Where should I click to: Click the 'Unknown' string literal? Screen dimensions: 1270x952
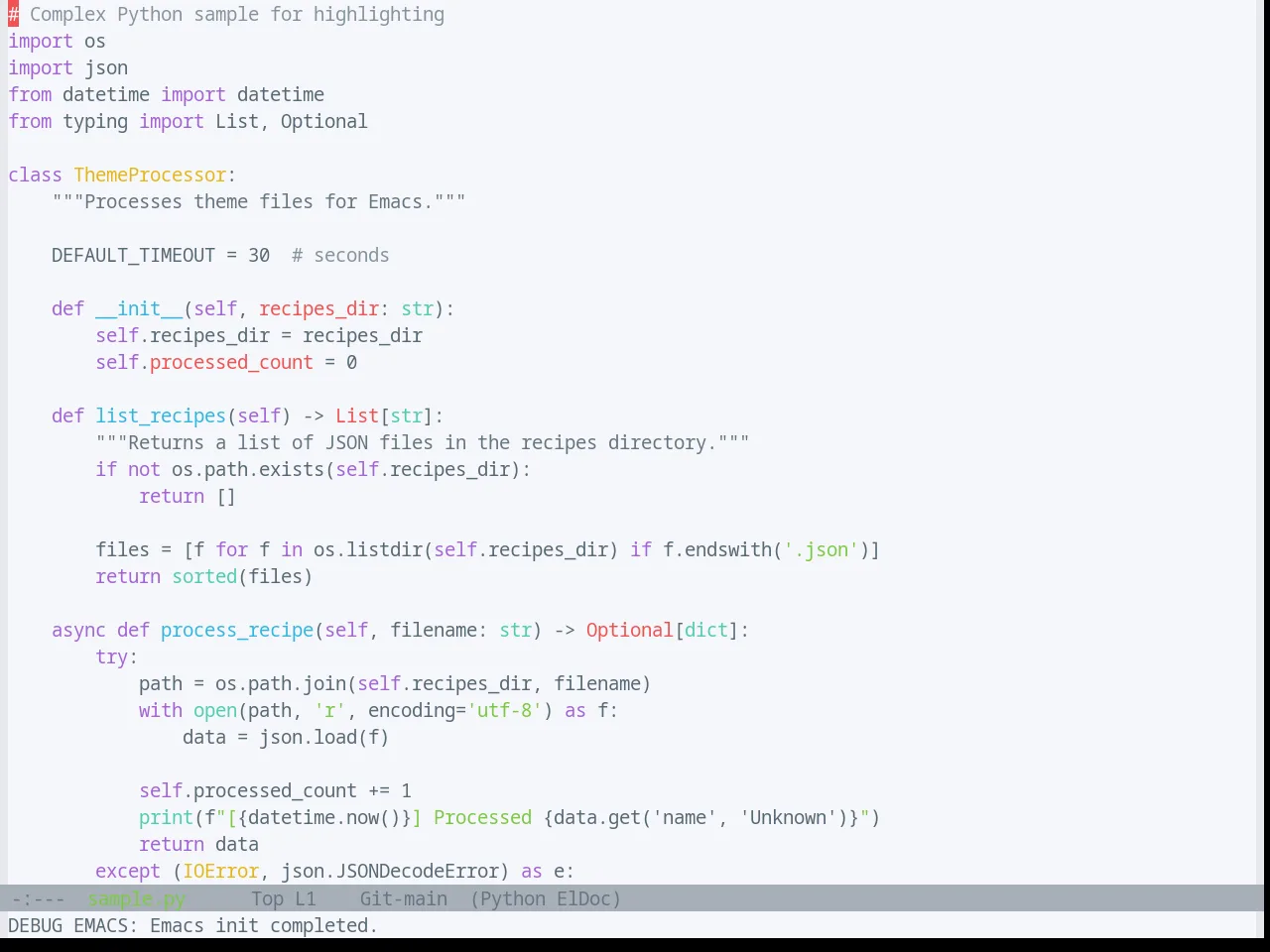click(788, 817)
